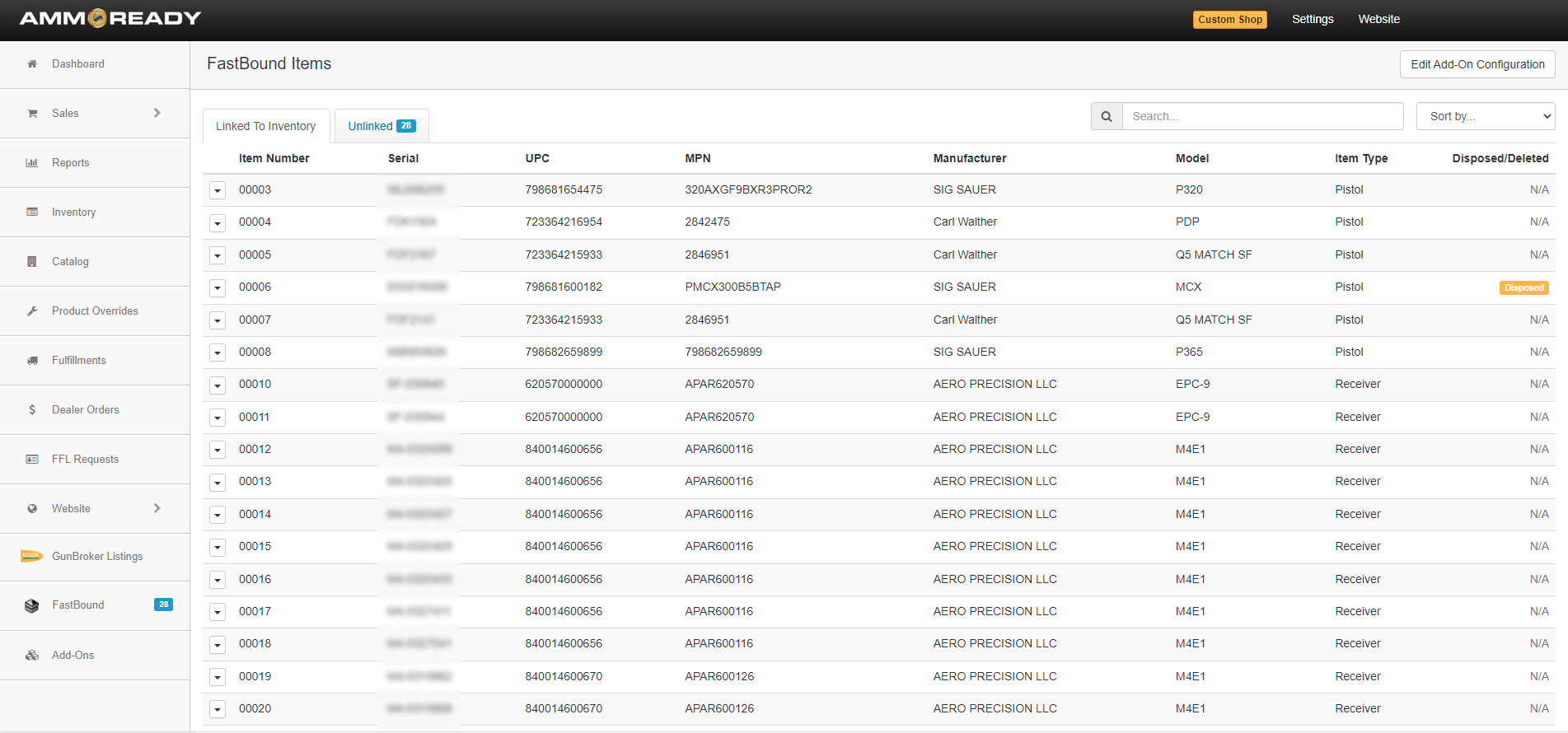Viewport: 1568px width, 733px height.
Task: Click model PDP in row 00004
Action: (1187, 222)
